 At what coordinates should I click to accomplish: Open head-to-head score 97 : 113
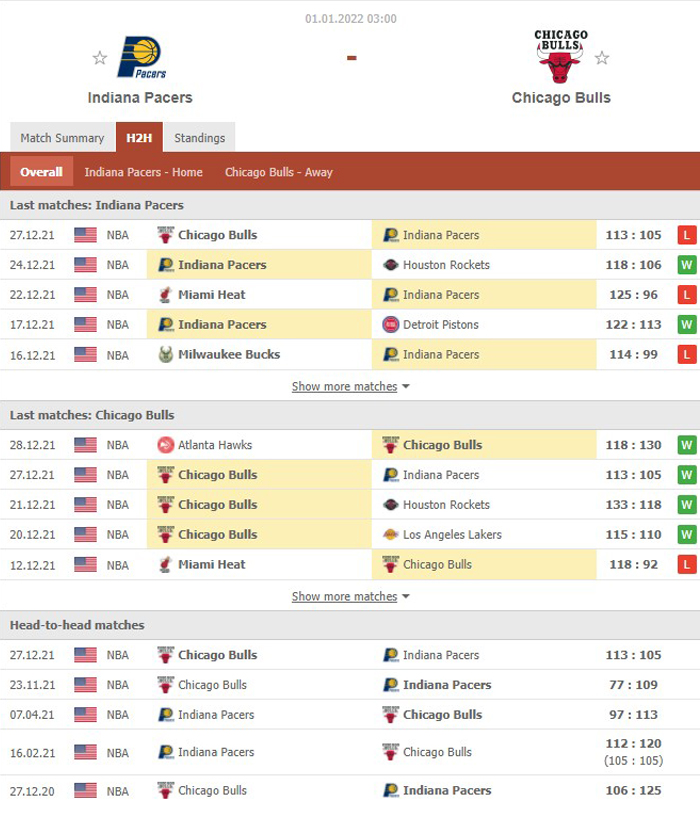[x=634, y=715]
